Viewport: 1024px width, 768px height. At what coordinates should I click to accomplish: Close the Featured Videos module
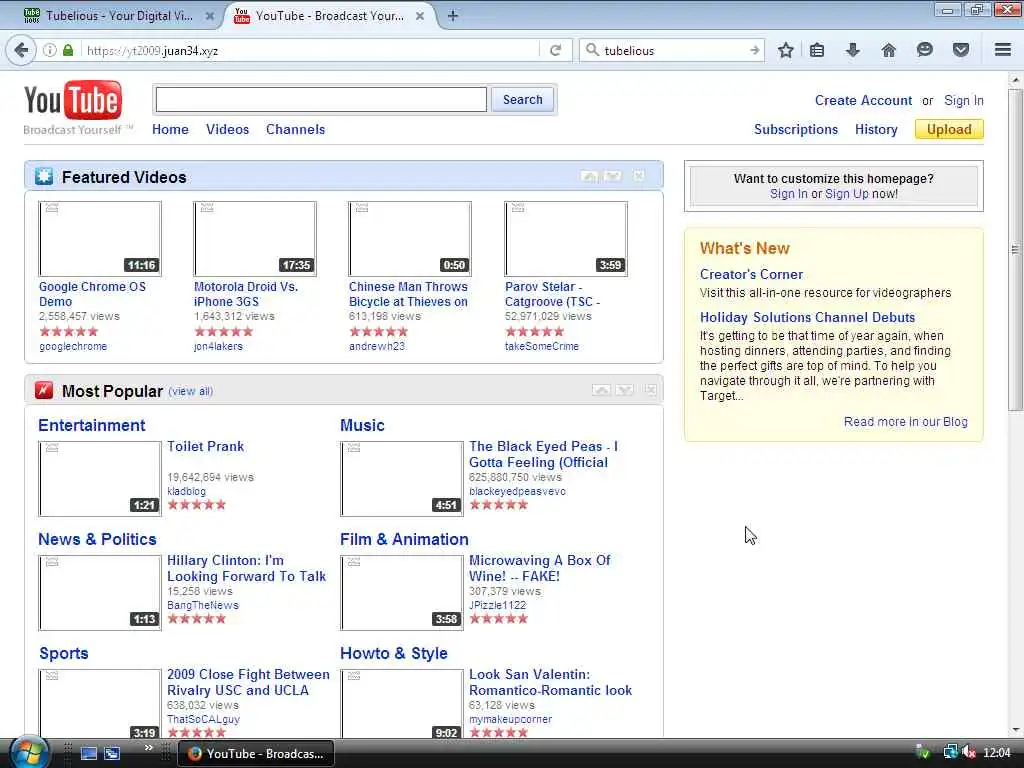pyautogui.click(x=639, y=176)
